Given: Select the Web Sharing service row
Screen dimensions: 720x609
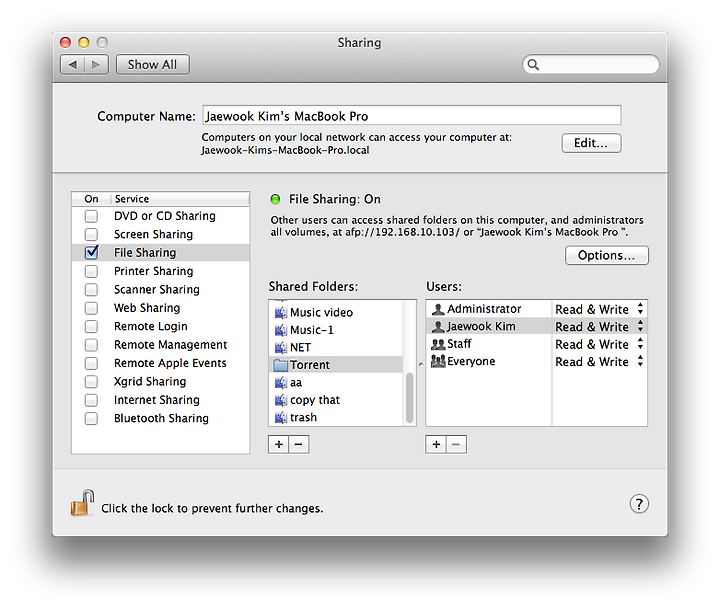Looking at the screenshot, I should (161, 308).
